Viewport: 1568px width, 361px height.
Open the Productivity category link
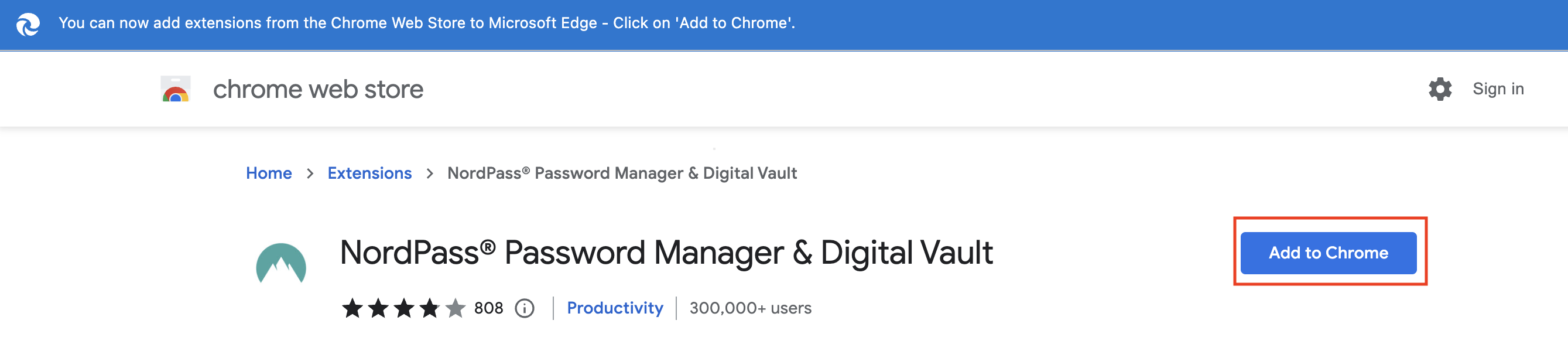tap(615, 308)
